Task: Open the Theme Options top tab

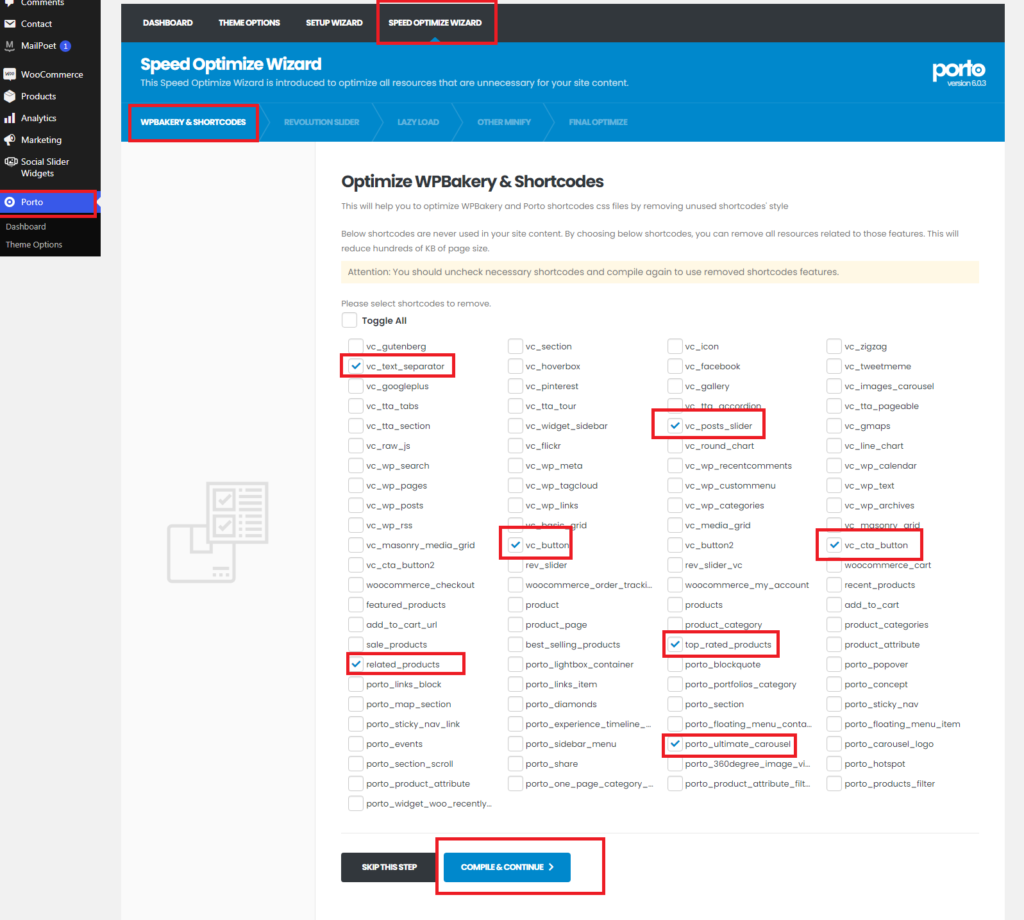Action: click(249, 23)
